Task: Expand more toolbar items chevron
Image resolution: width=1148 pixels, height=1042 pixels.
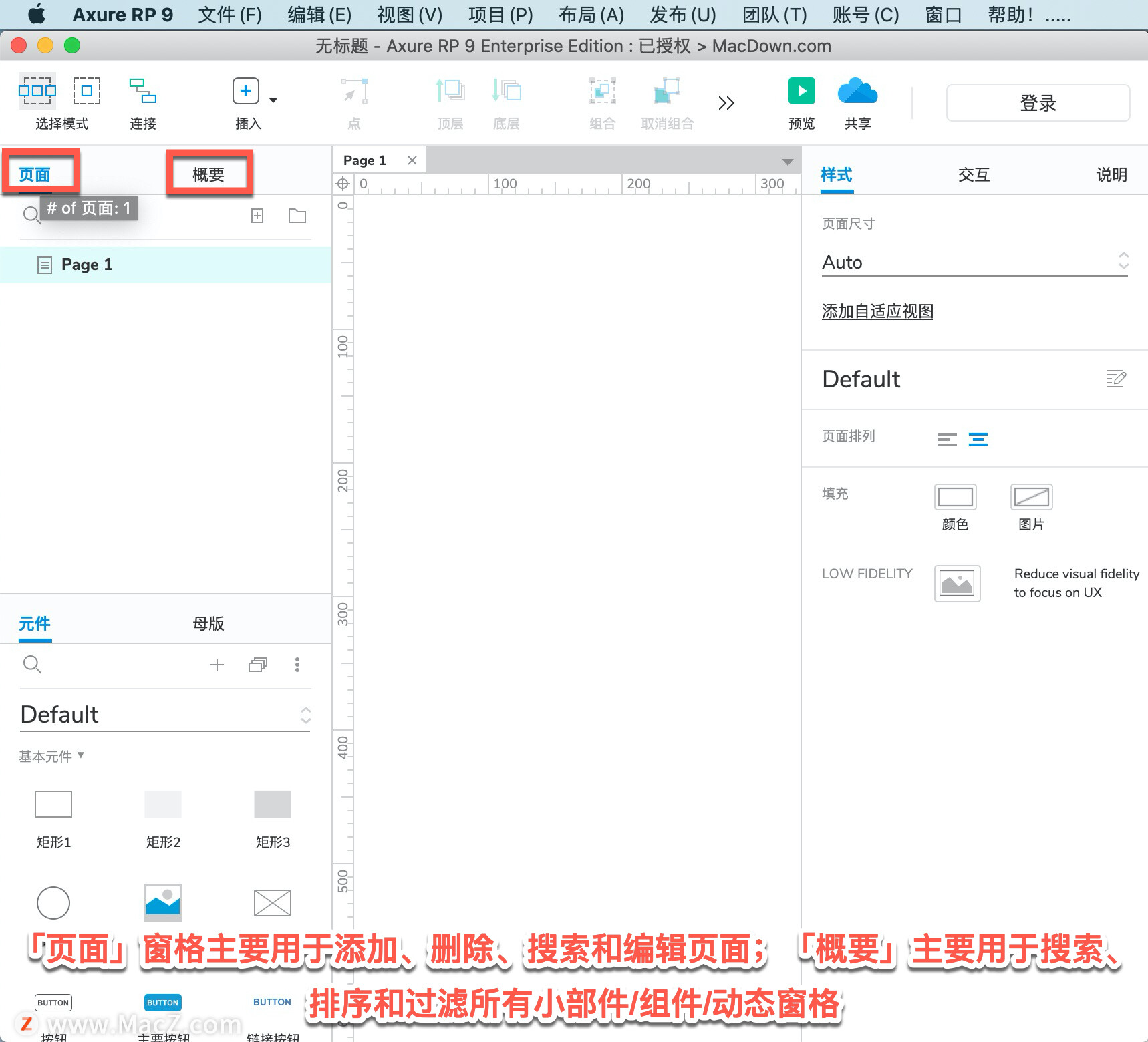Action: tap(726, 103)
